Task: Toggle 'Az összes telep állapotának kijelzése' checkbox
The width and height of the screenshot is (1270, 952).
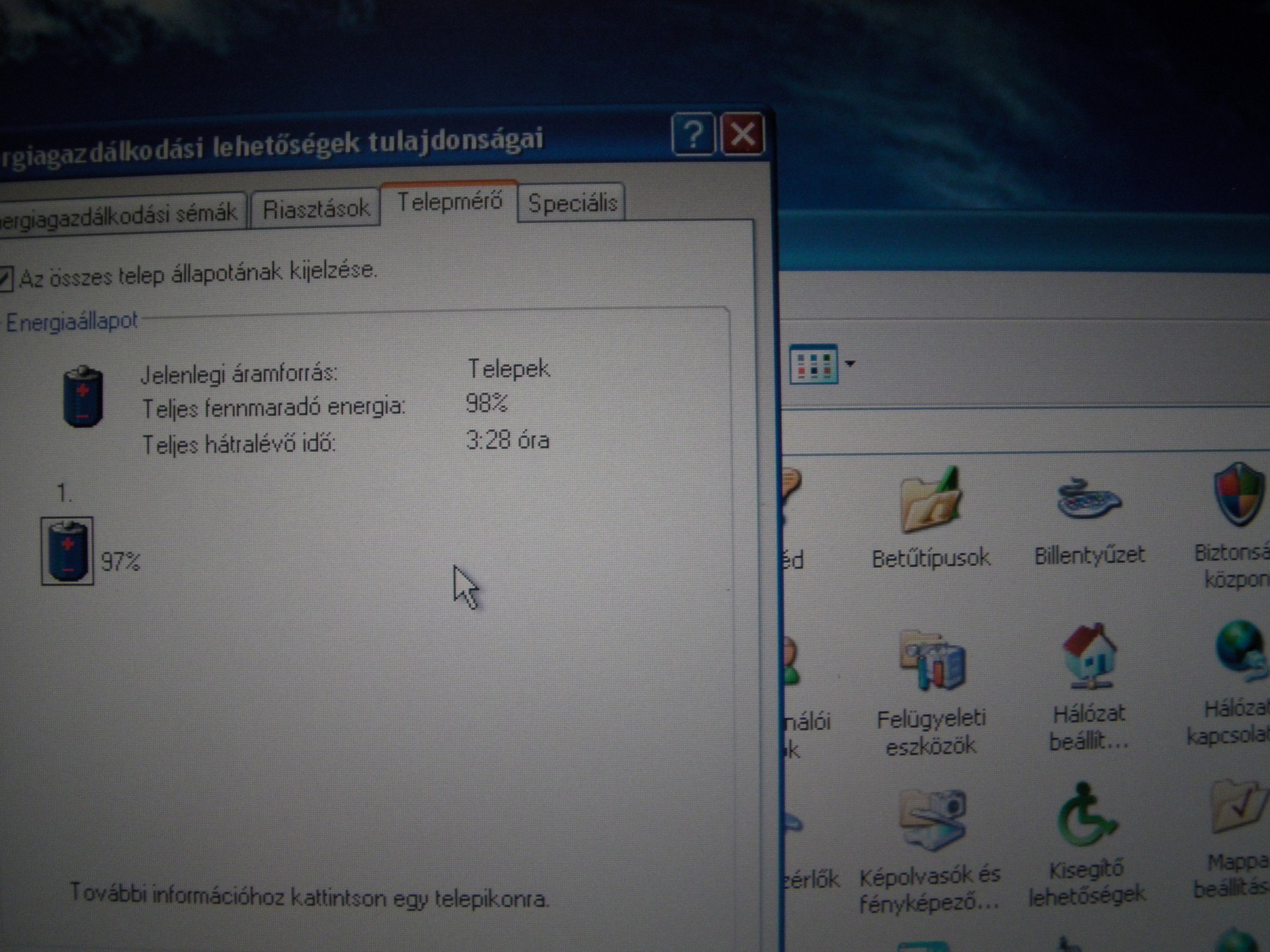Action: tap(5, 278)
